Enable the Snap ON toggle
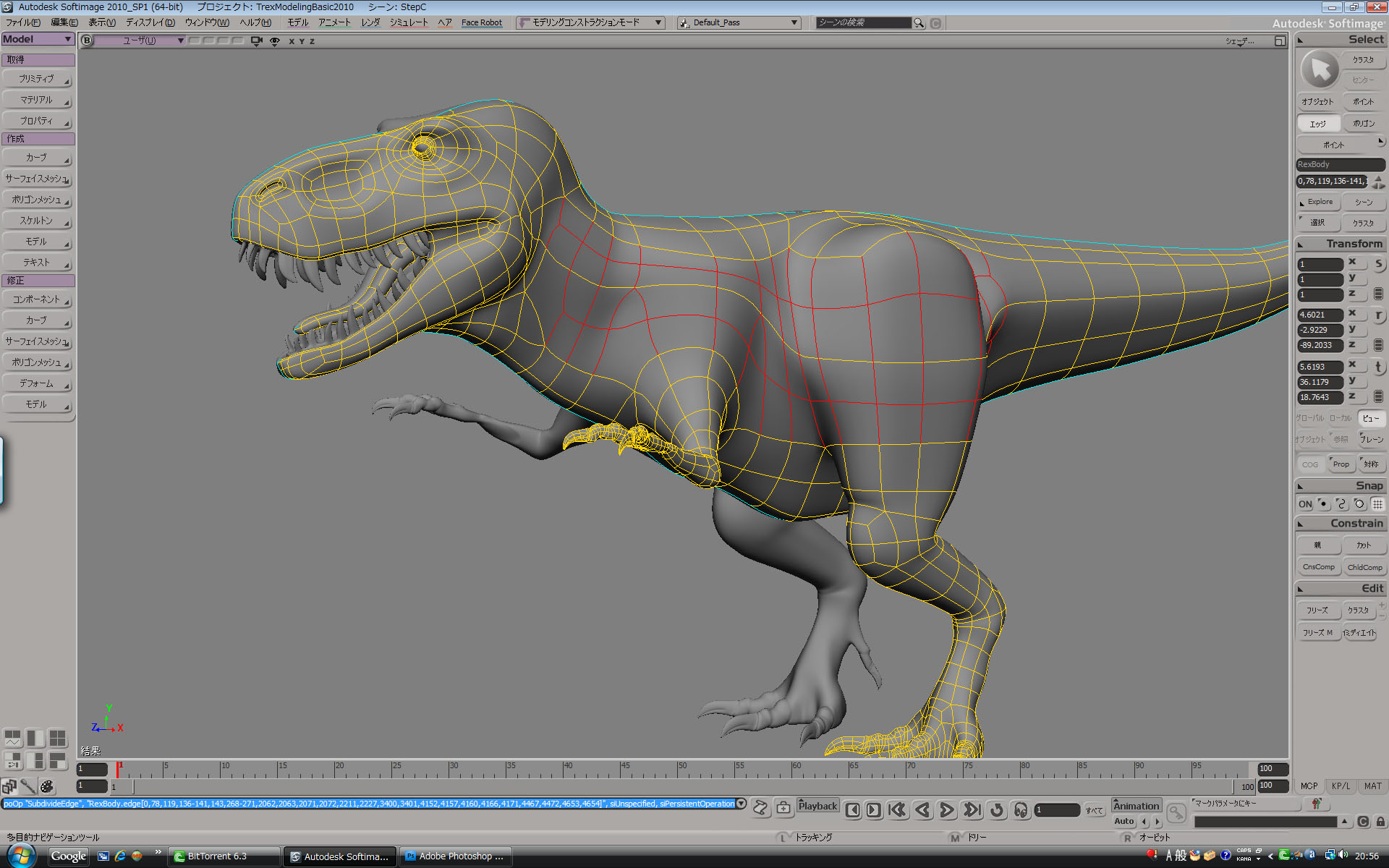Image resolution: width=1389 pixels, height=868 pixels. pyautogui.click(x=1304, y=503)
